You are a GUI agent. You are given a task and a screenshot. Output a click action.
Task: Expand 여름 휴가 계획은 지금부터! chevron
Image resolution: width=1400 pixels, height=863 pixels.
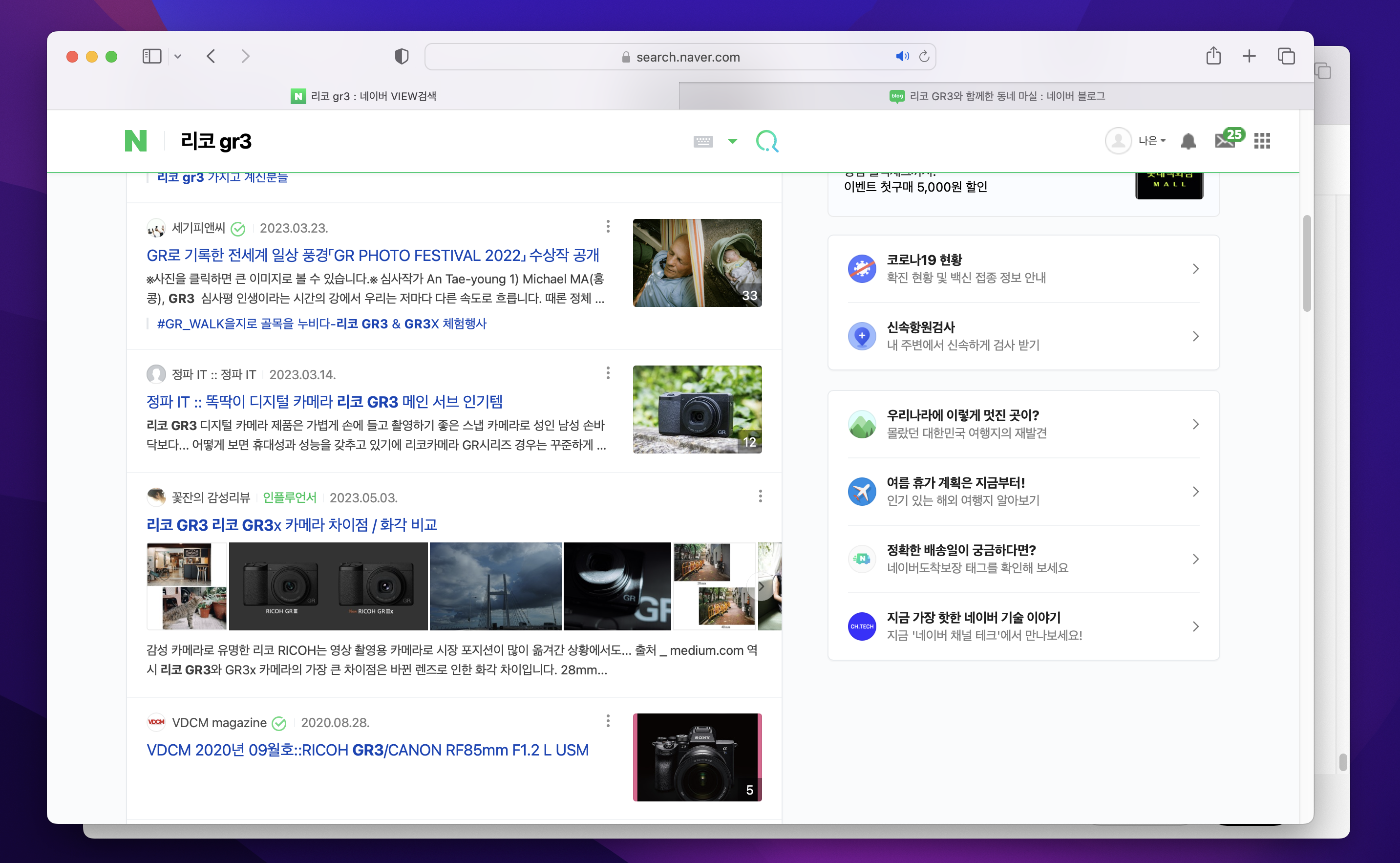(x=1195, y=492)
